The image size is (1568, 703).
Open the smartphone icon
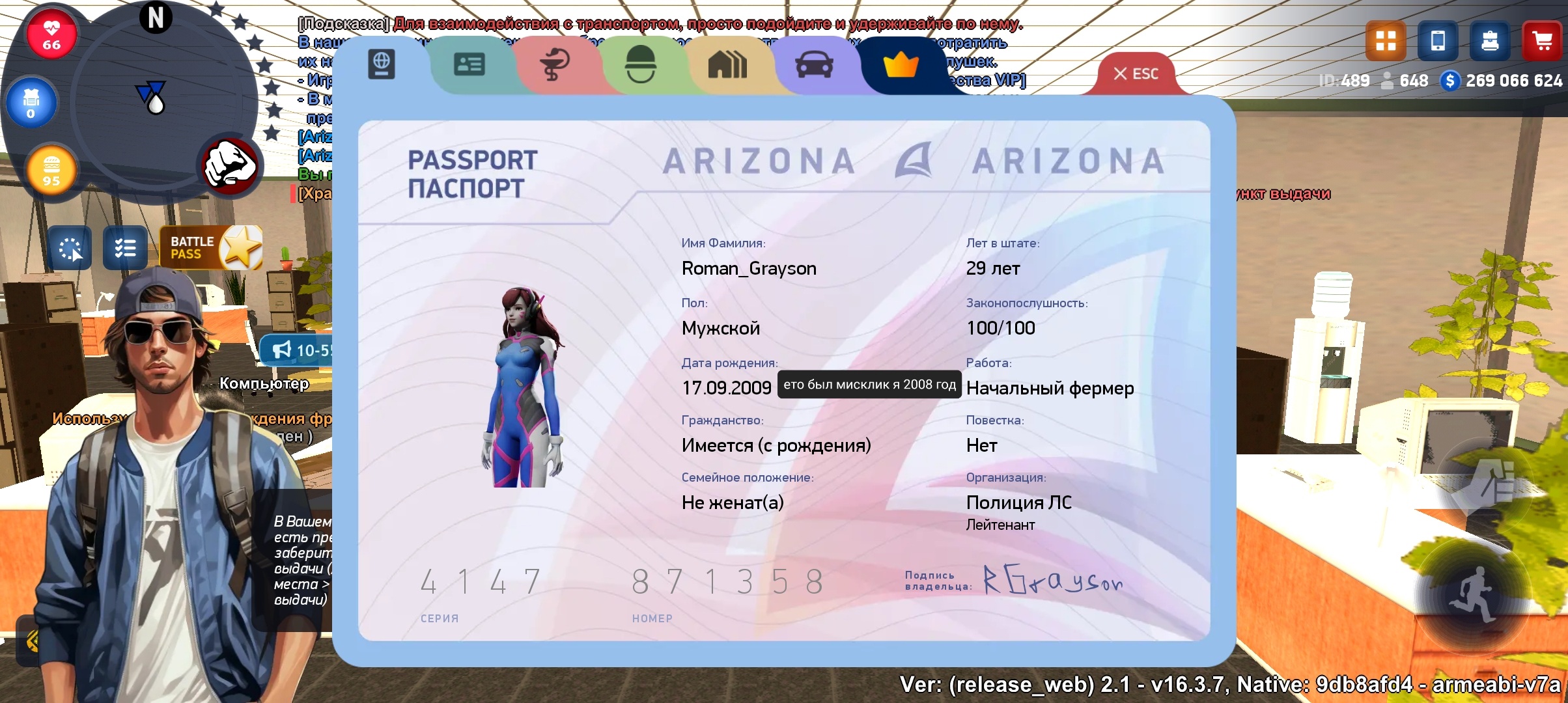[x=1438, y=40]
